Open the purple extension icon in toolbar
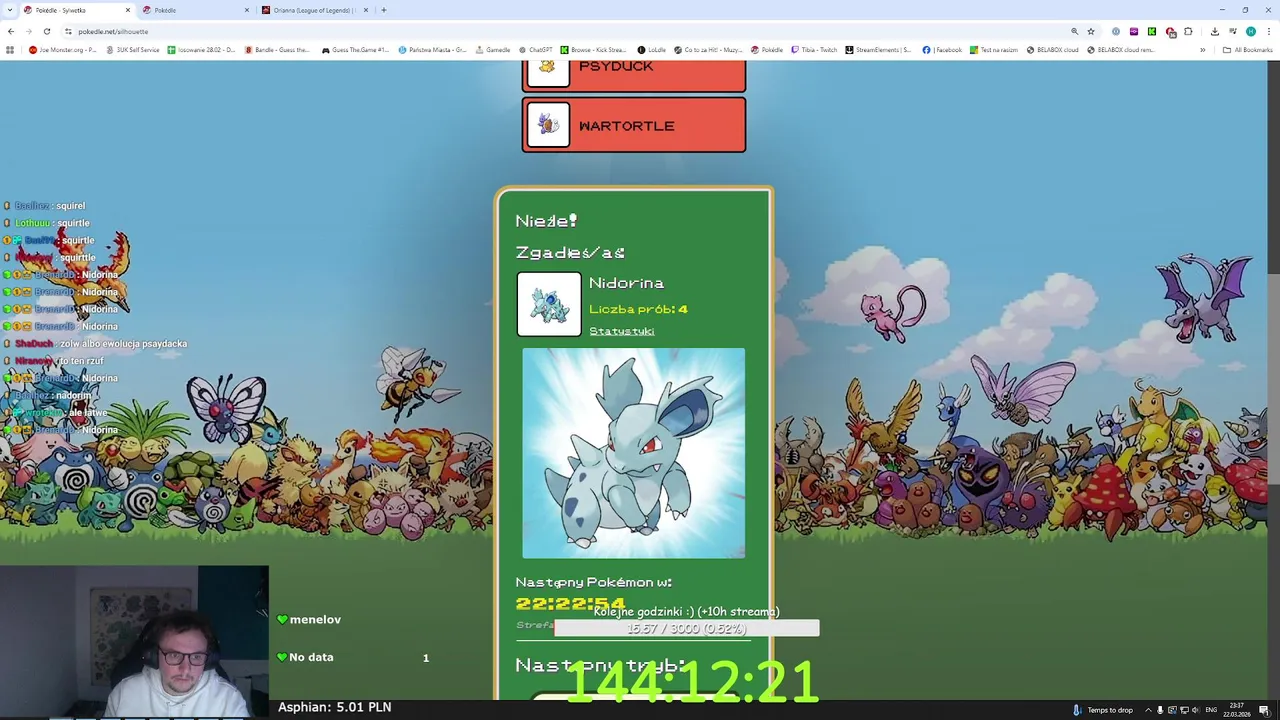Image resolution: width=1280 pixels, height=720 pixels. coord(1134,31)
